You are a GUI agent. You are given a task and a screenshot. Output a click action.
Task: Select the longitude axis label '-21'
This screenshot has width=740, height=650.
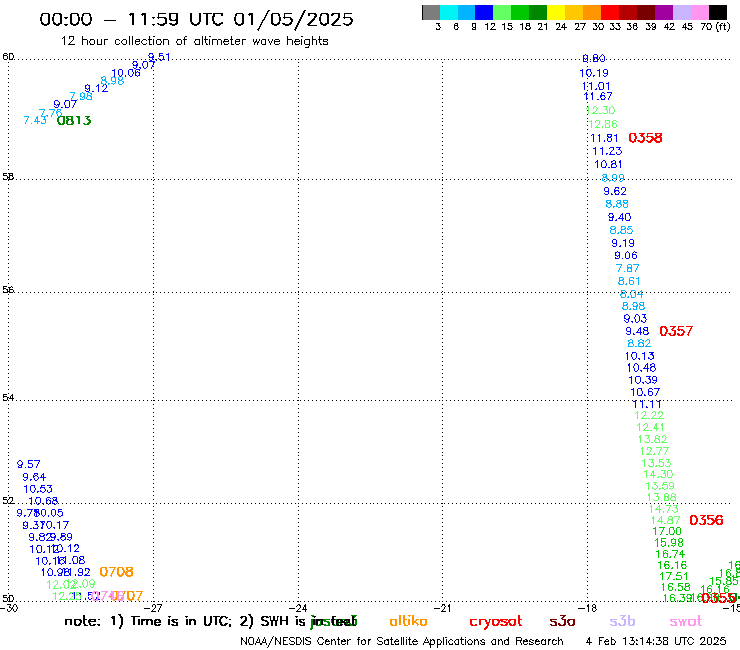click(443, 608)
